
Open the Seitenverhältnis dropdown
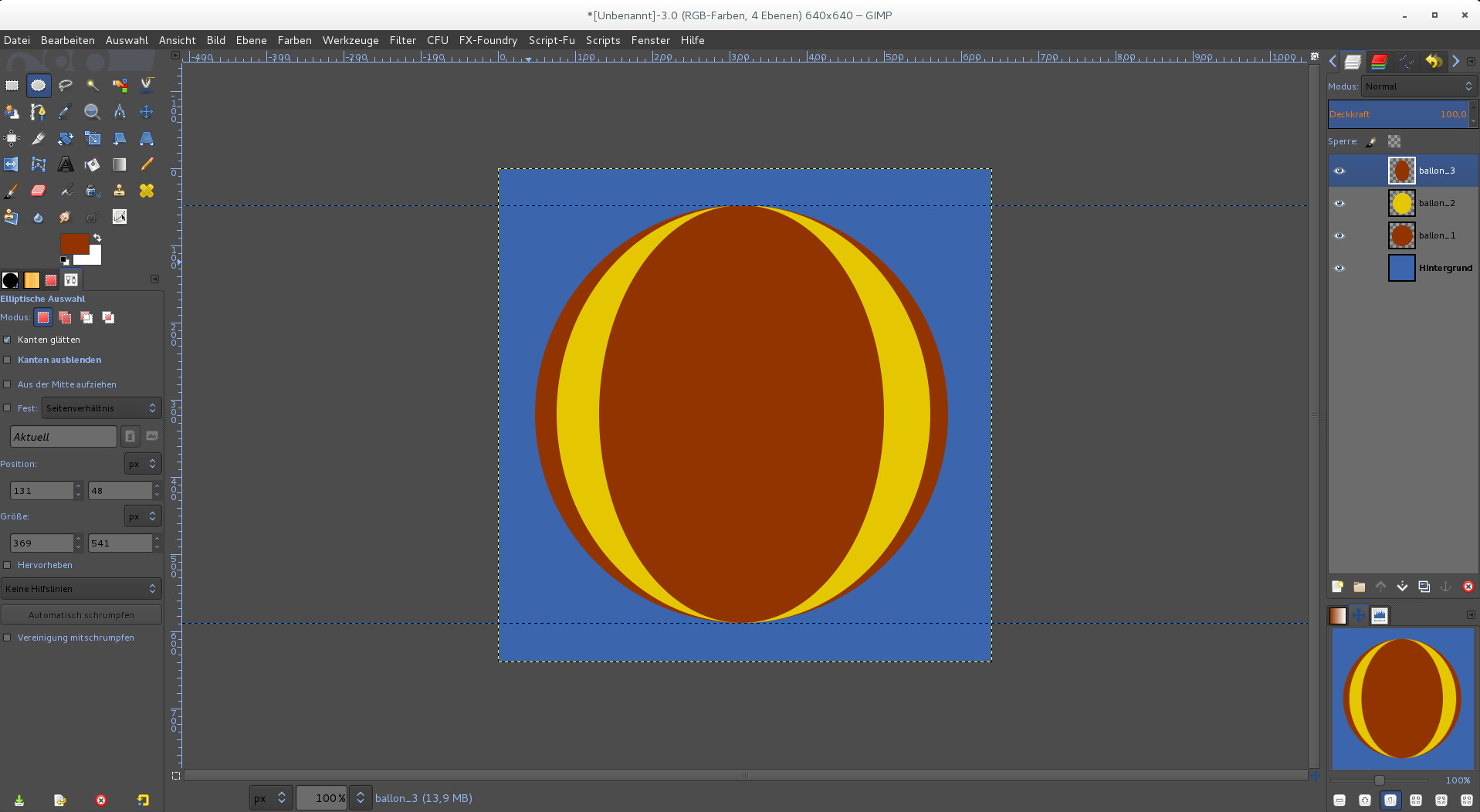[x=100, y=408]
